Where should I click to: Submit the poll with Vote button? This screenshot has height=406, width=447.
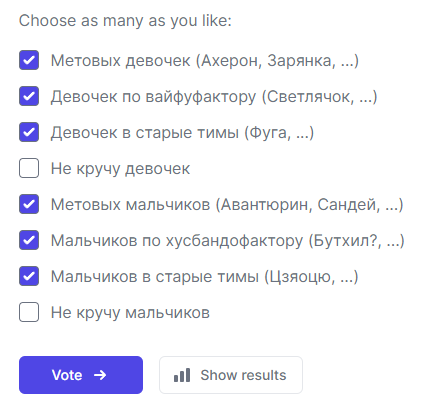click(81, 375)
